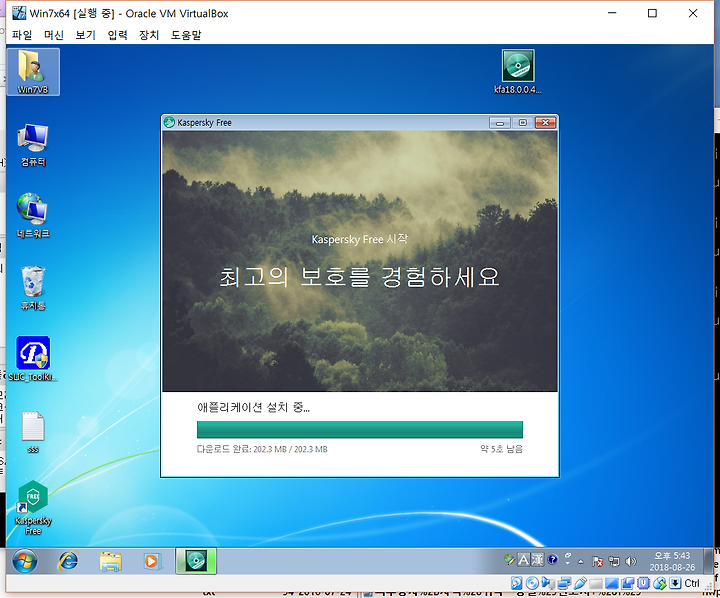
Task: Click VirtualBox network adapter indicator
Action: click(564, 583)
